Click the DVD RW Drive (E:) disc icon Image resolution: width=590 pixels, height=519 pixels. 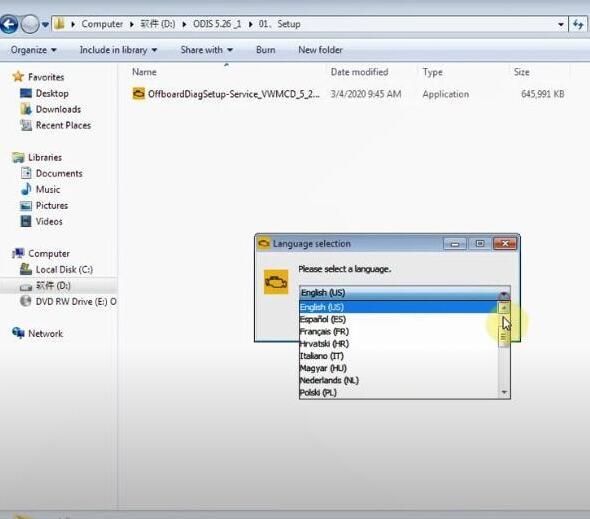click(26, 301)
